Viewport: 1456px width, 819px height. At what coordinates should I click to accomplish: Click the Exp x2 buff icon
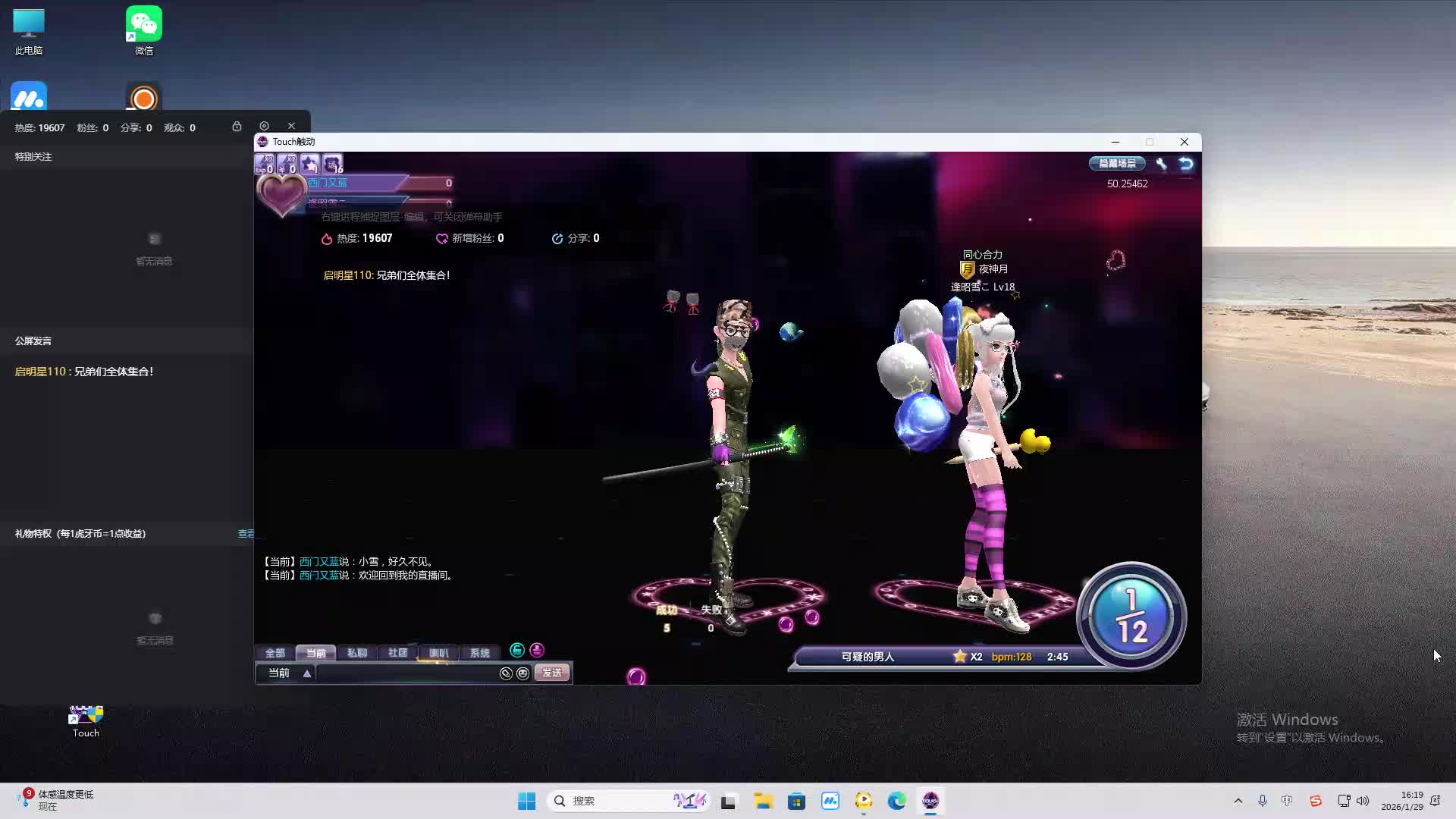click(264, 164)
